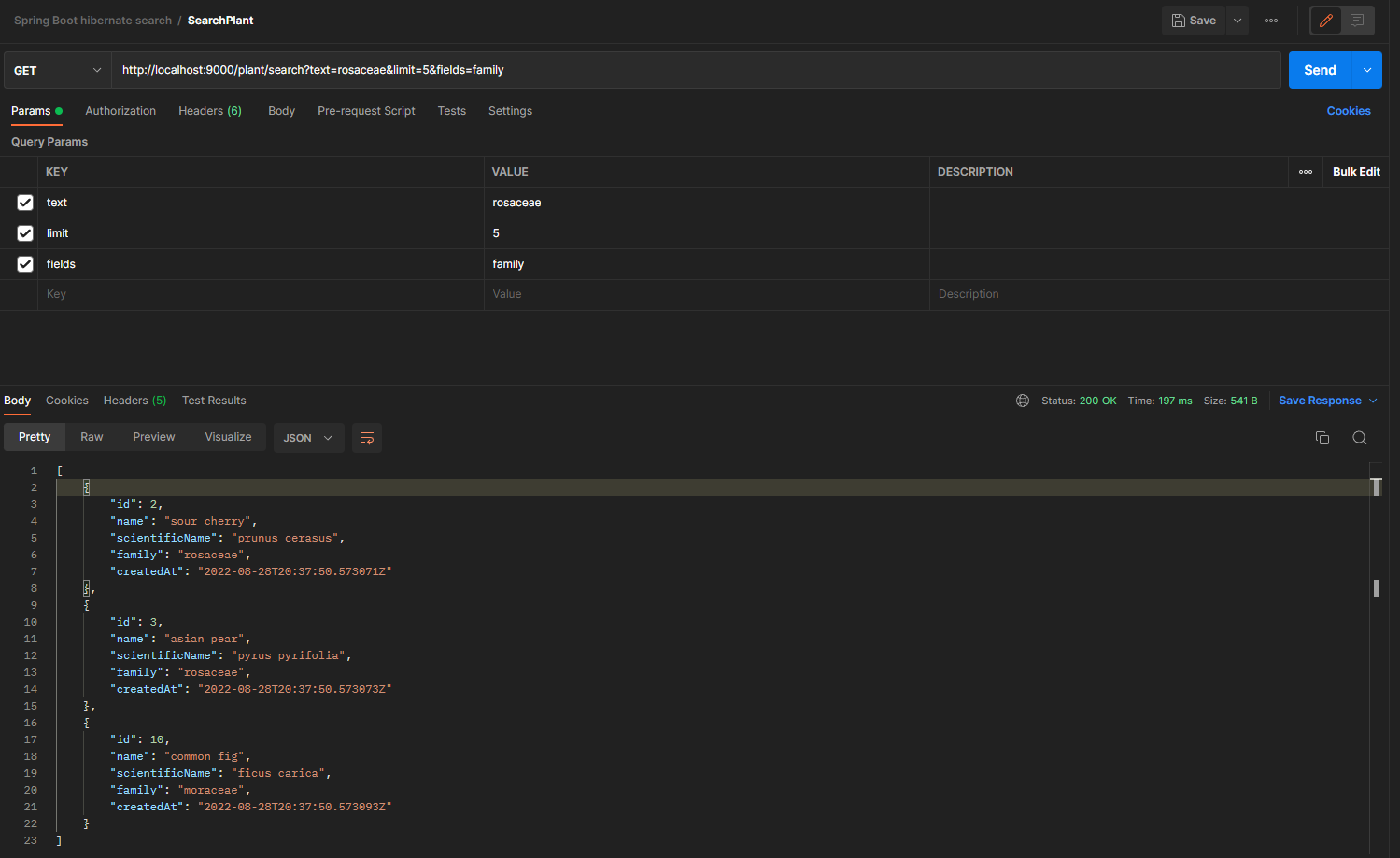Click the Cookies link
The height and width of the screenshot is (858, 1400).
tap(1349, 111)
